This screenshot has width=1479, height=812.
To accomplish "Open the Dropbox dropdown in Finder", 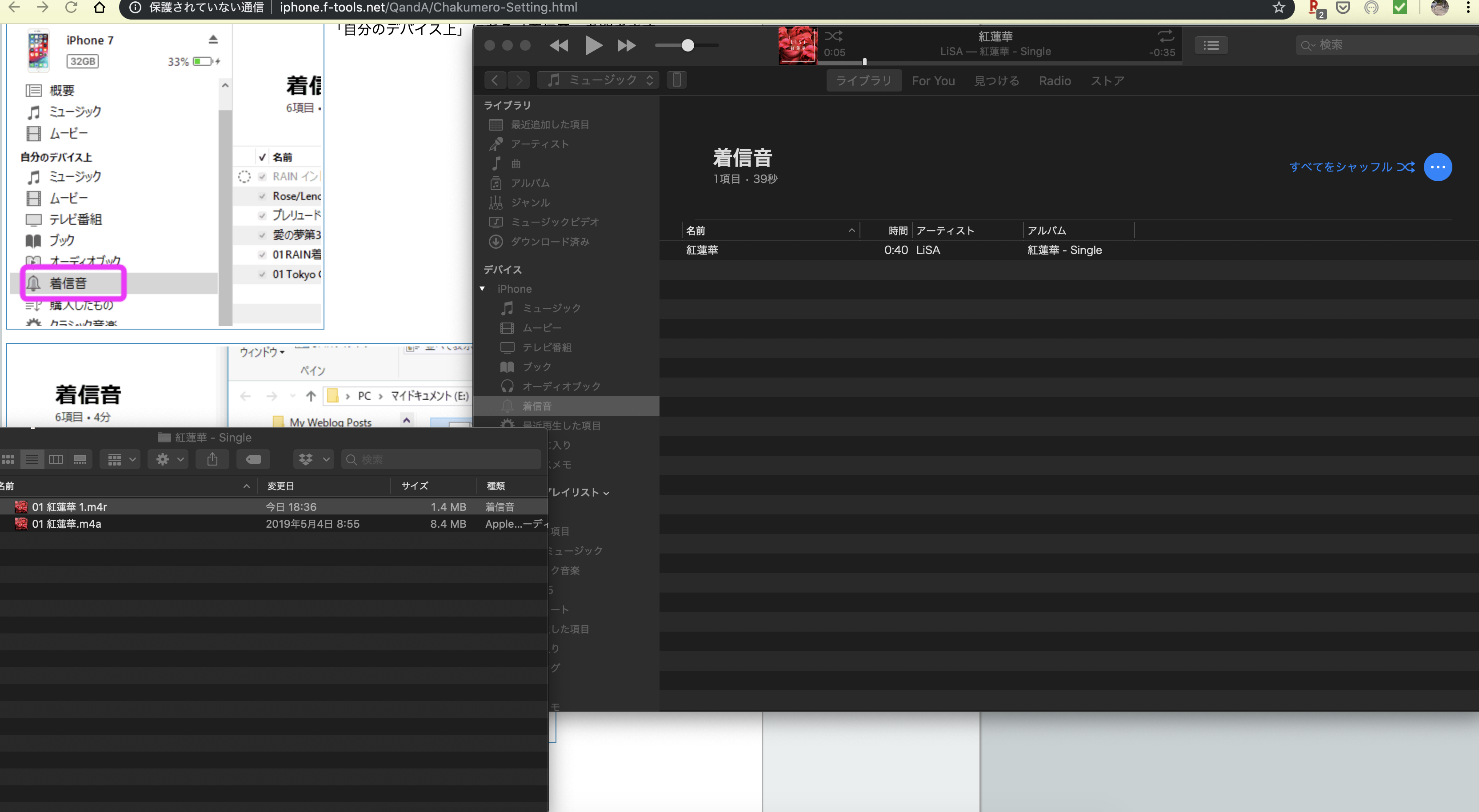I will (313, 460).
